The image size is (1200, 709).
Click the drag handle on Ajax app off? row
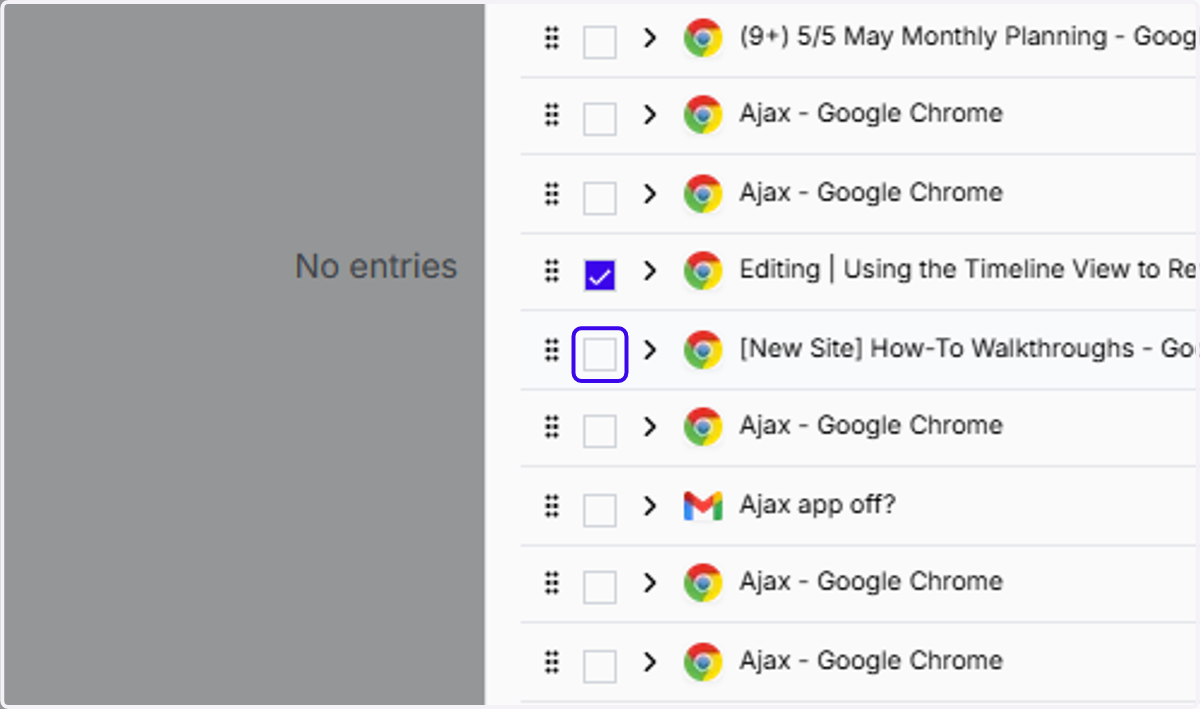tap(551, 506)
